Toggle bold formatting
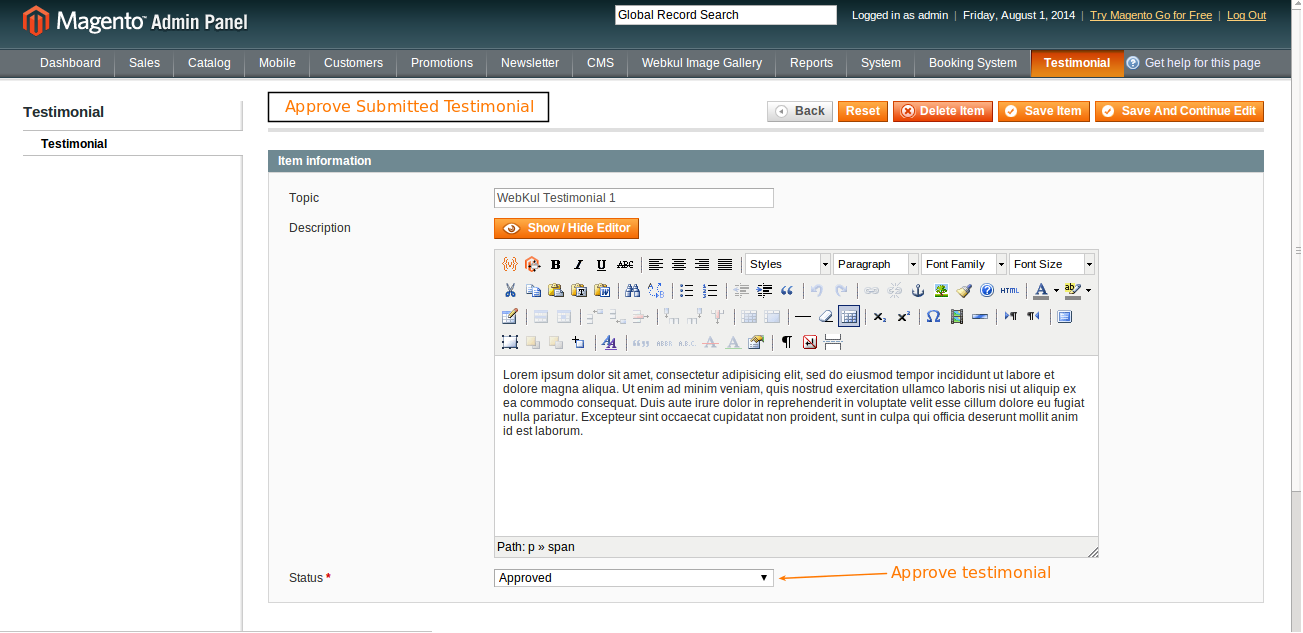Viewport: 1303px width, 633px height. click(555, 264)
